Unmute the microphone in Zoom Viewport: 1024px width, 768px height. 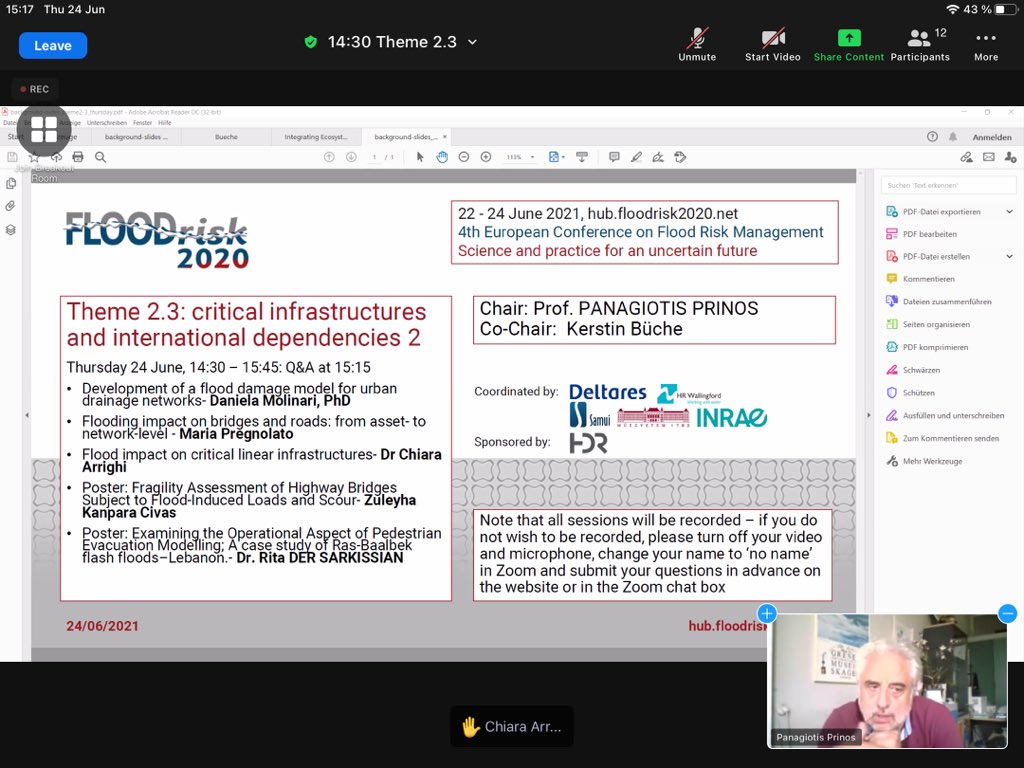[x=697, y=44]
